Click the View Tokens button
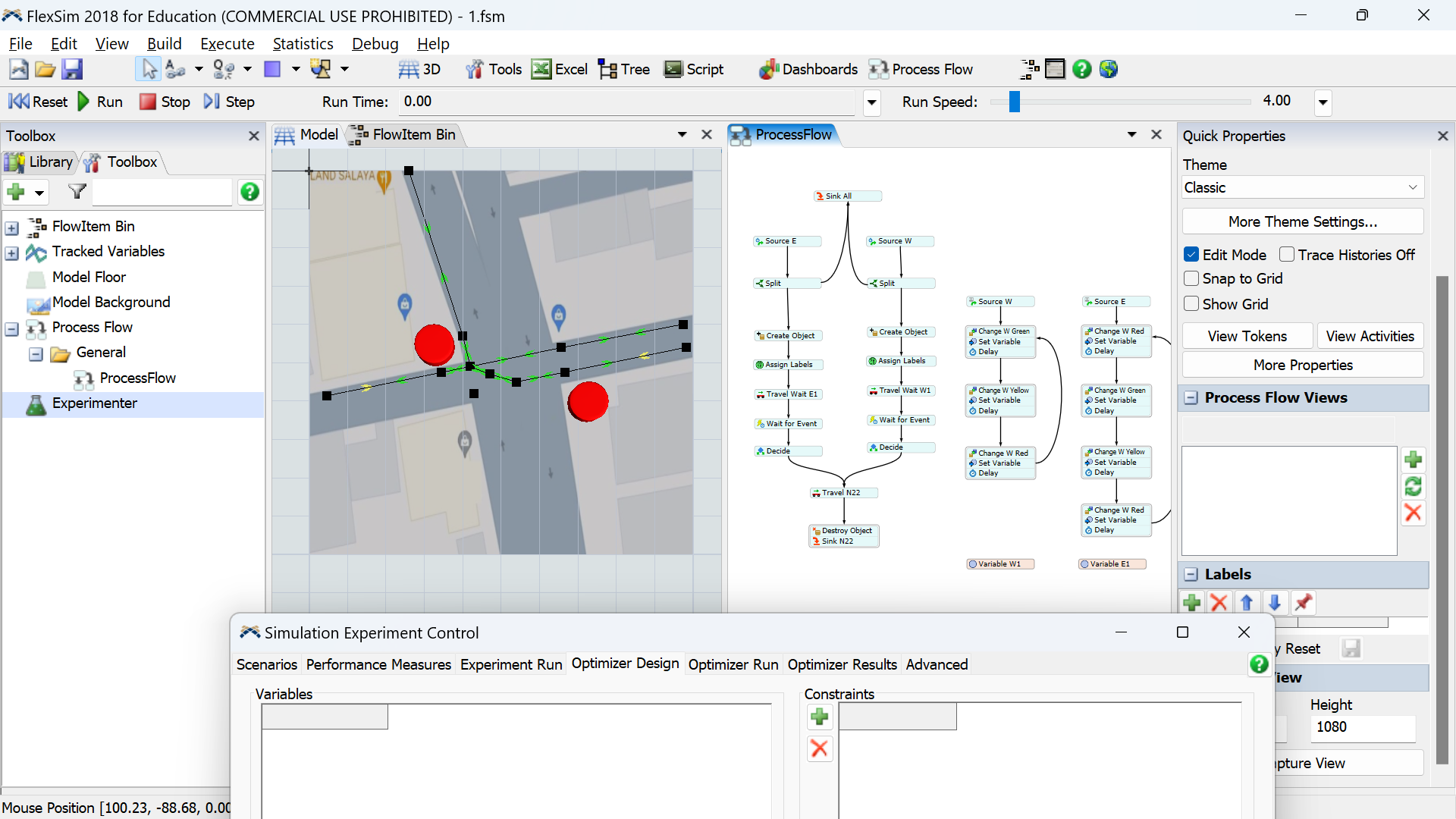1456x819 pixels. tap(1247, 336)
